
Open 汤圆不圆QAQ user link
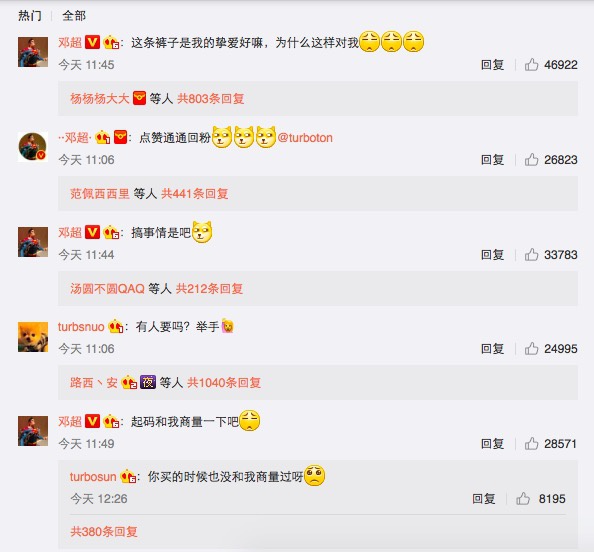pyautogui.click(x=107, y=289)
